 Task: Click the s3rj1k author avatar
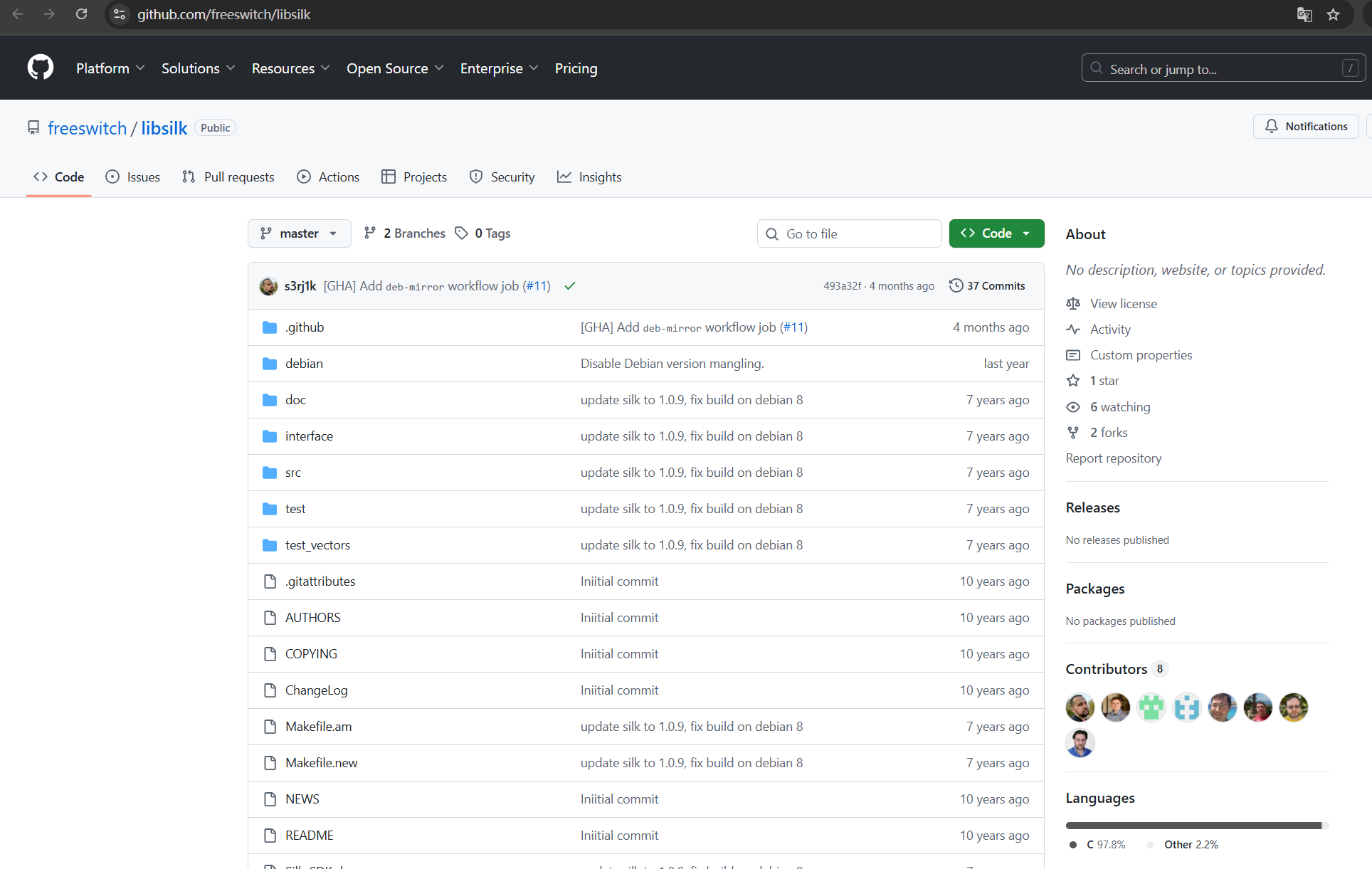click(269, 286)
